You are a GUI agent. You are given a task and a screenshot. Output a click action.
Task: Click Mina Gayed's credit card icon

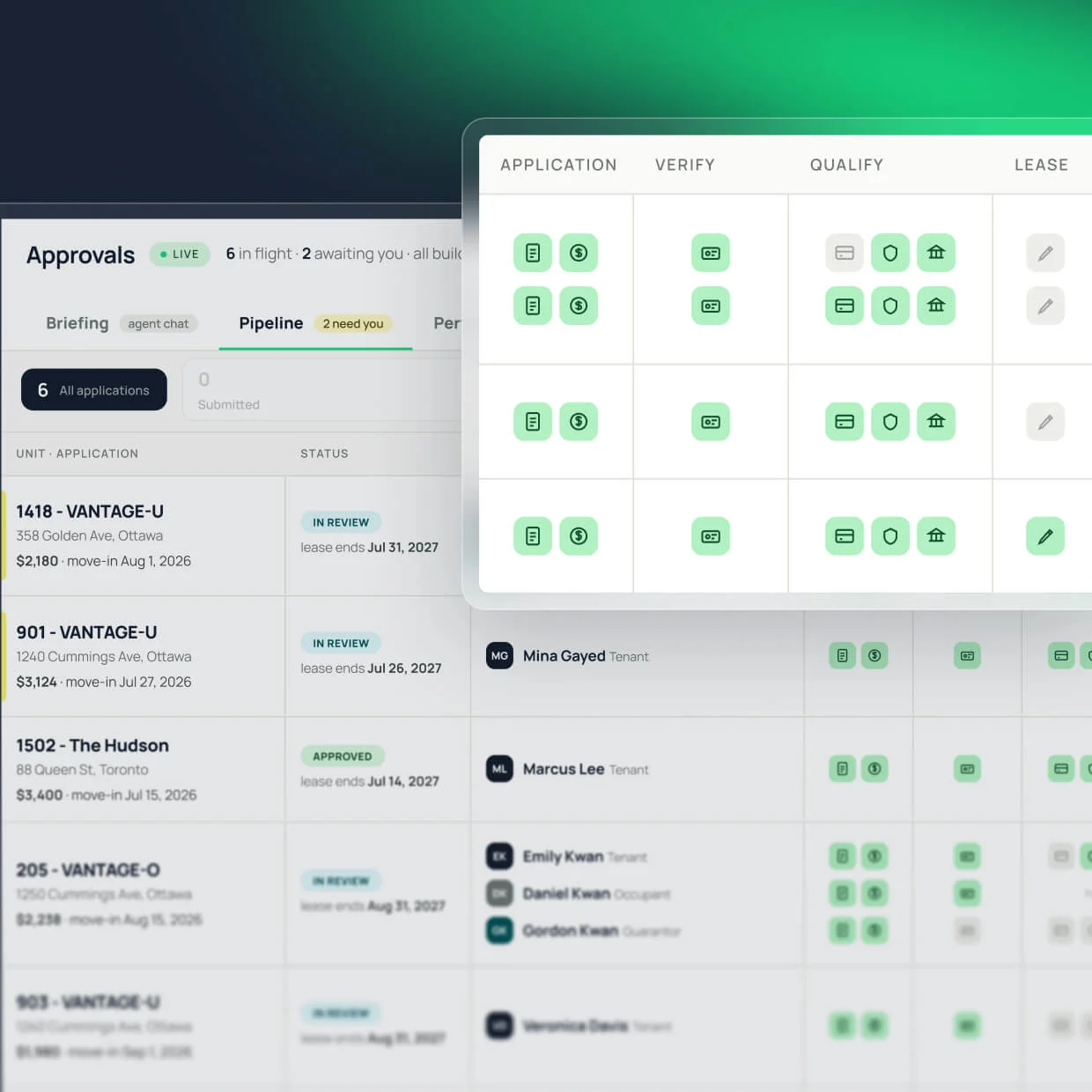1061,655
